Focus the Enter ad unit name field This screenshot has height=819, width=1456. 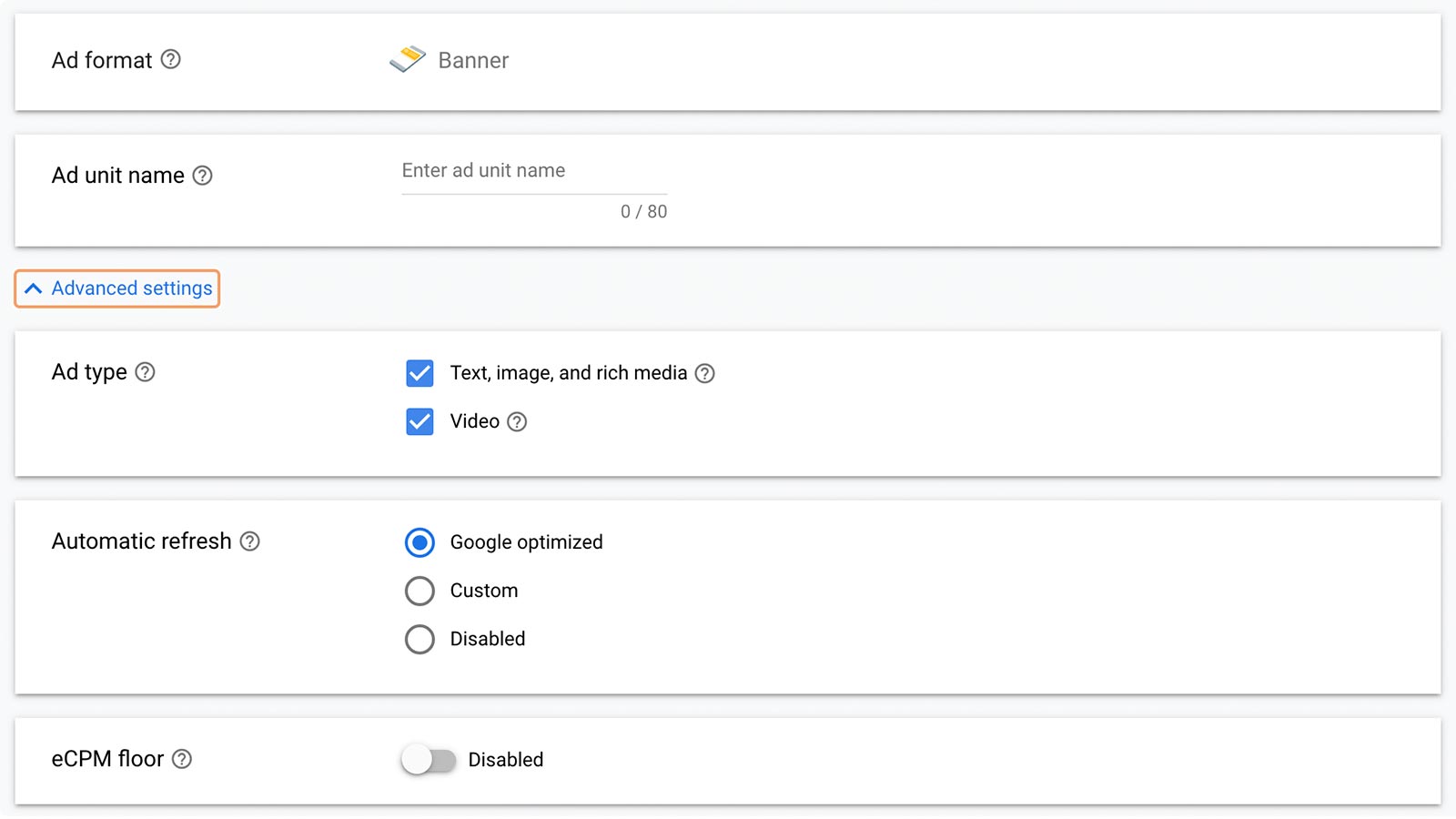pos(534,171)
